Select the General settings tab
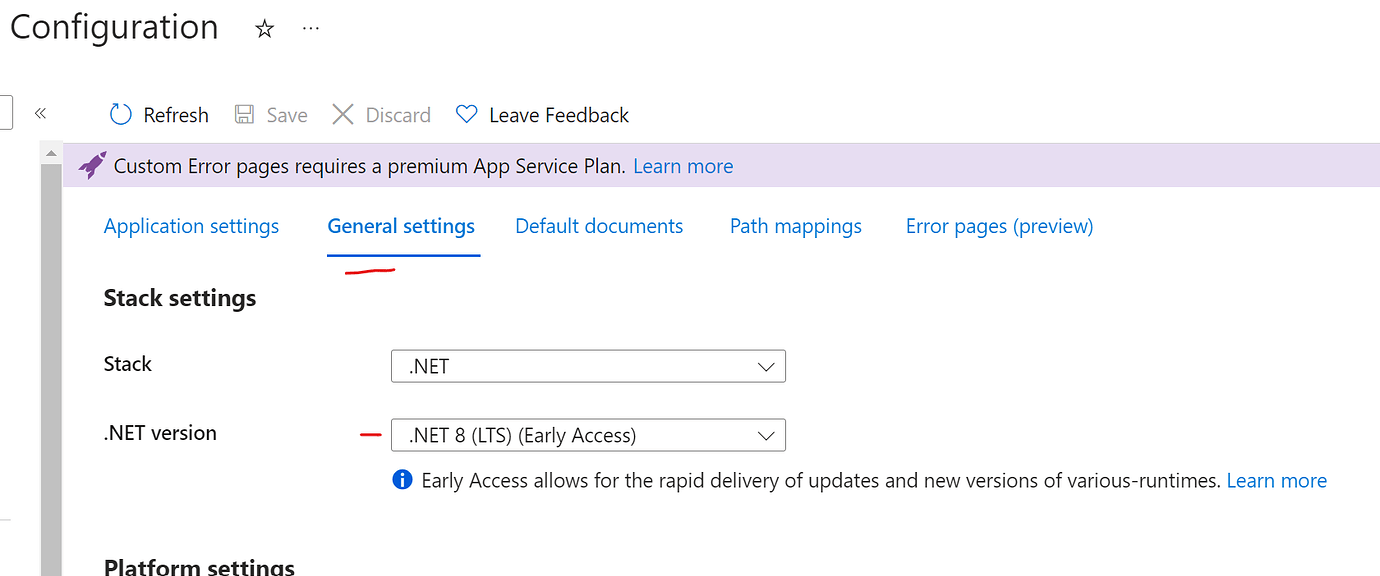The image size is (1380, 576). (402, 226)
